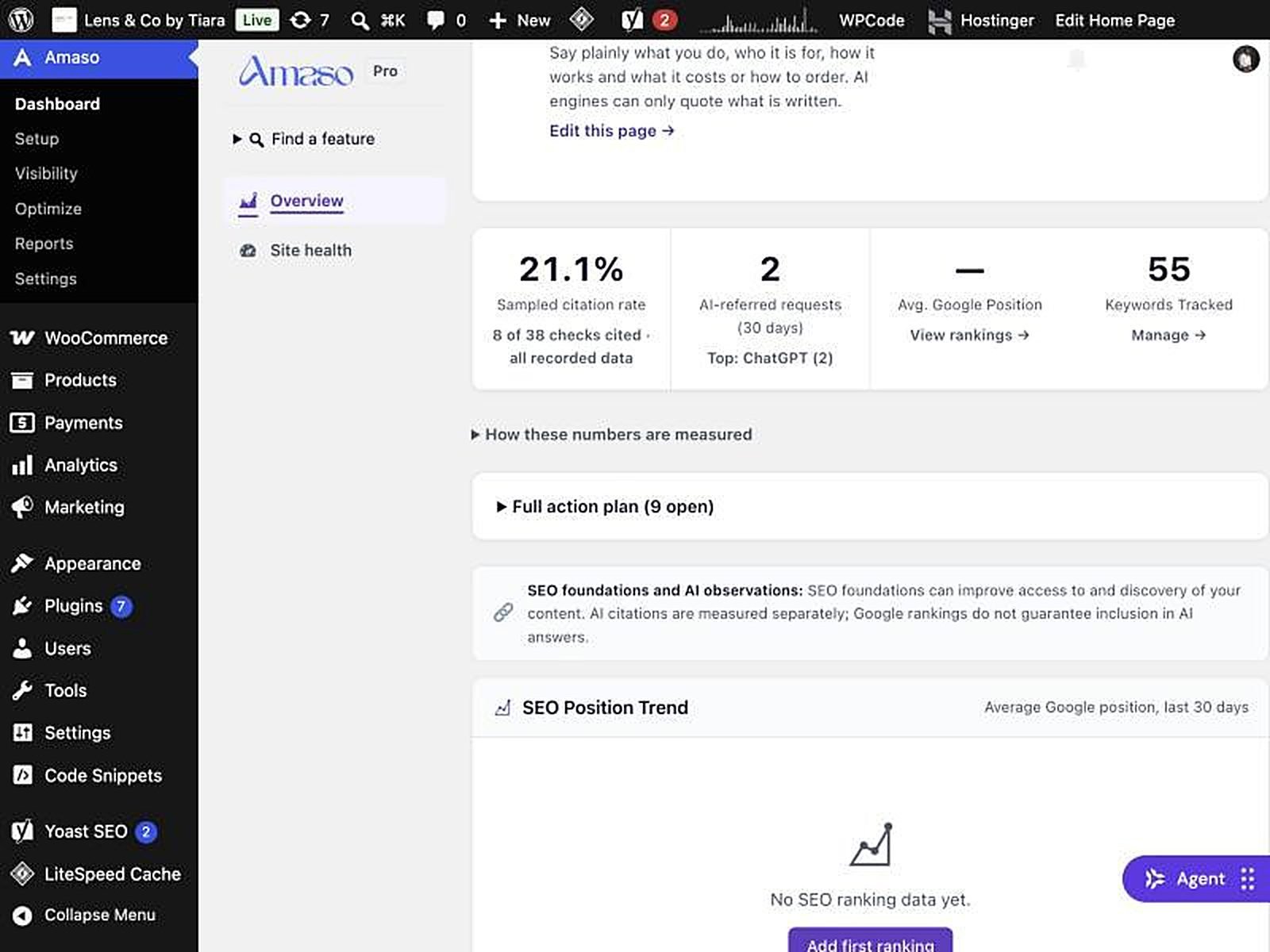Open the Yoast icon with 2 notifications
The width and height of the screenshot is (1270, 952).
point(648,20)
